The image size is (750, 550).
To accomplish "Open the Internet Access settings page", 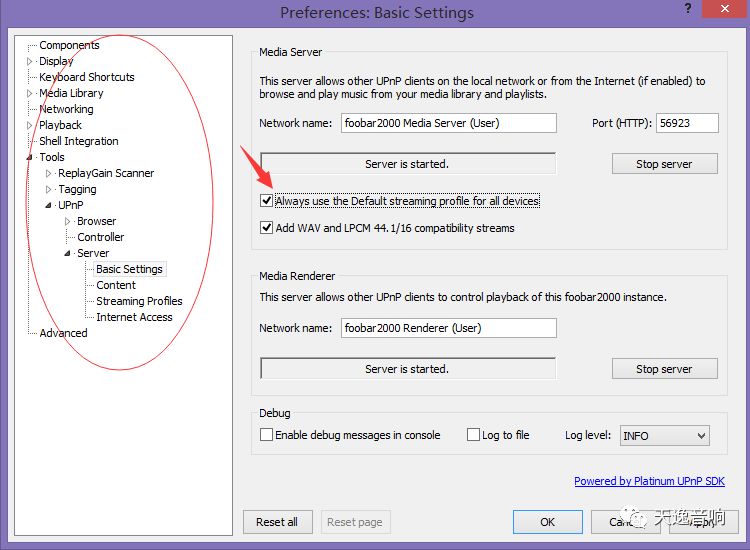I will (134, 317).
